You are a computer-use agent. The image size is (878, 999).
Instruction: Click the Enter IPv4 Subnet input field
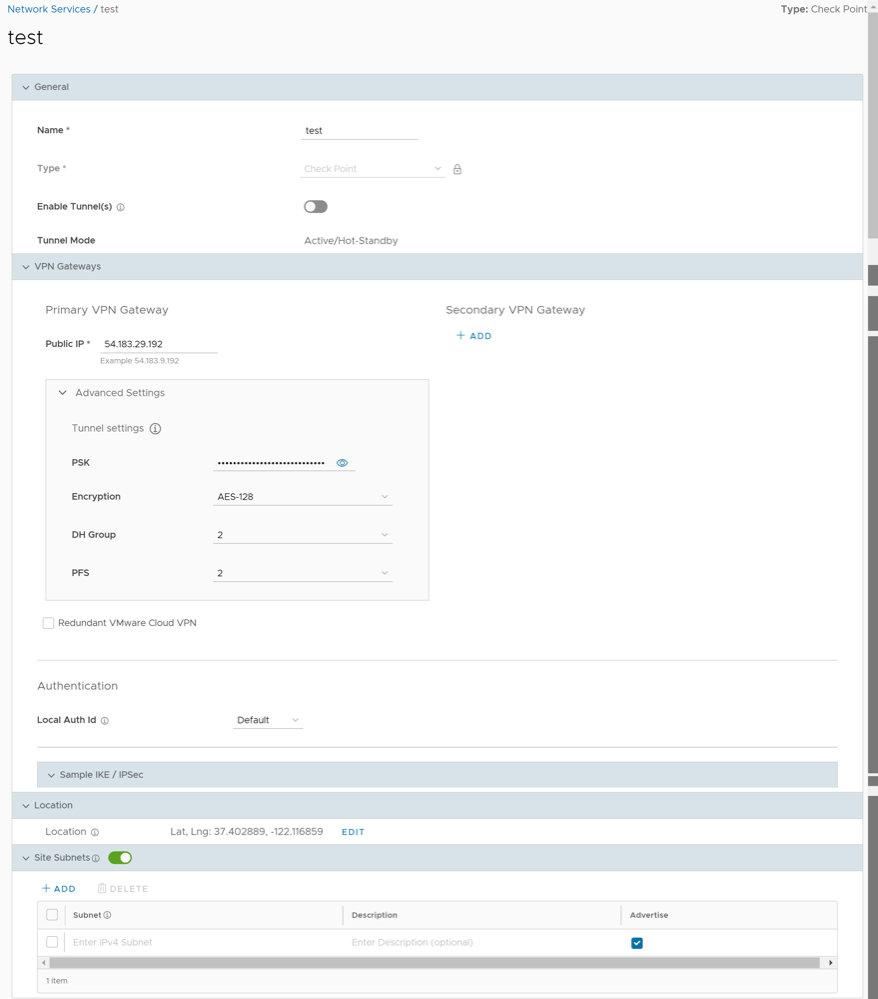(200, 942)
